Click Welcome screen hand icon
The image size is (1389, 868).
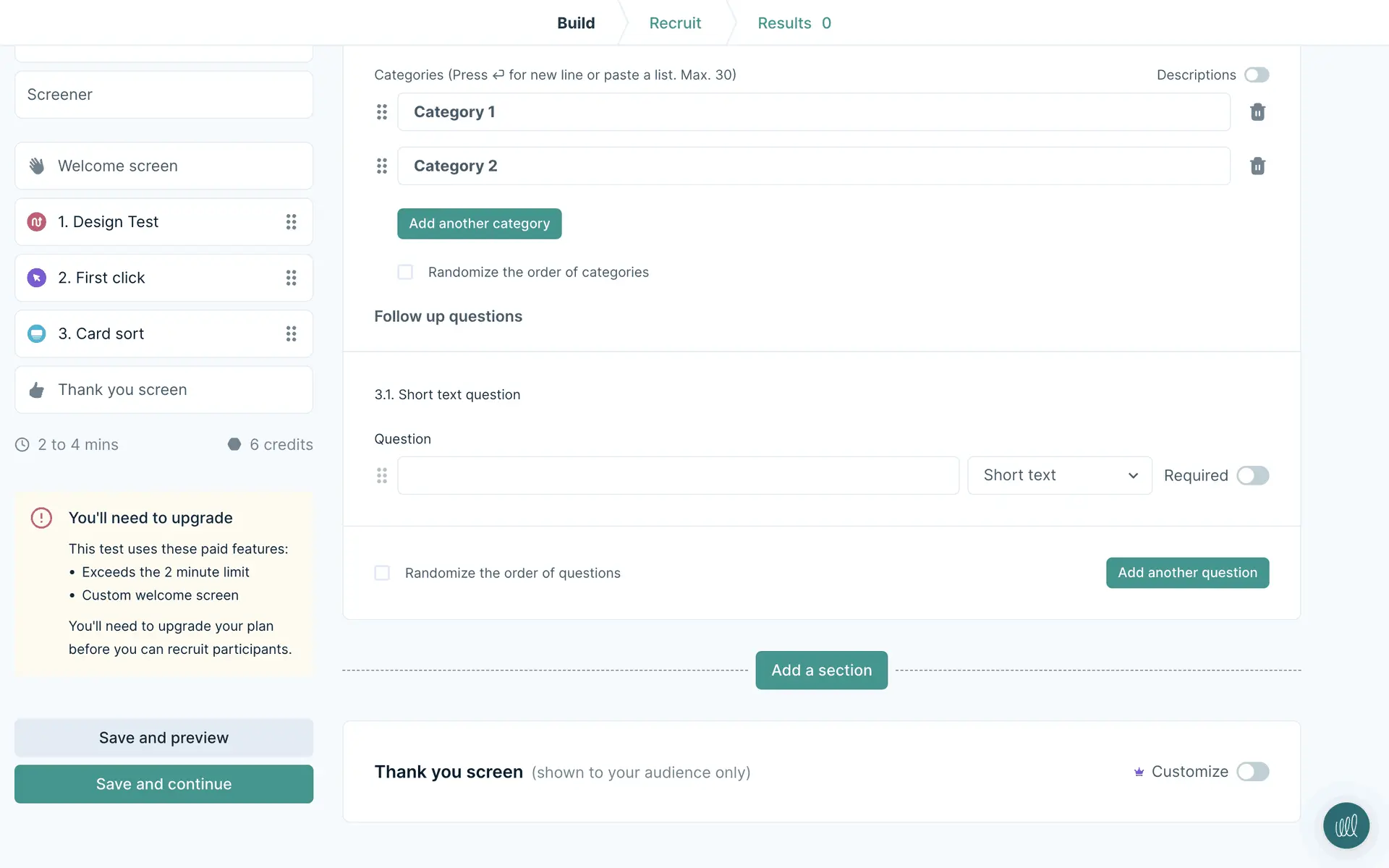tap(37, 166)
